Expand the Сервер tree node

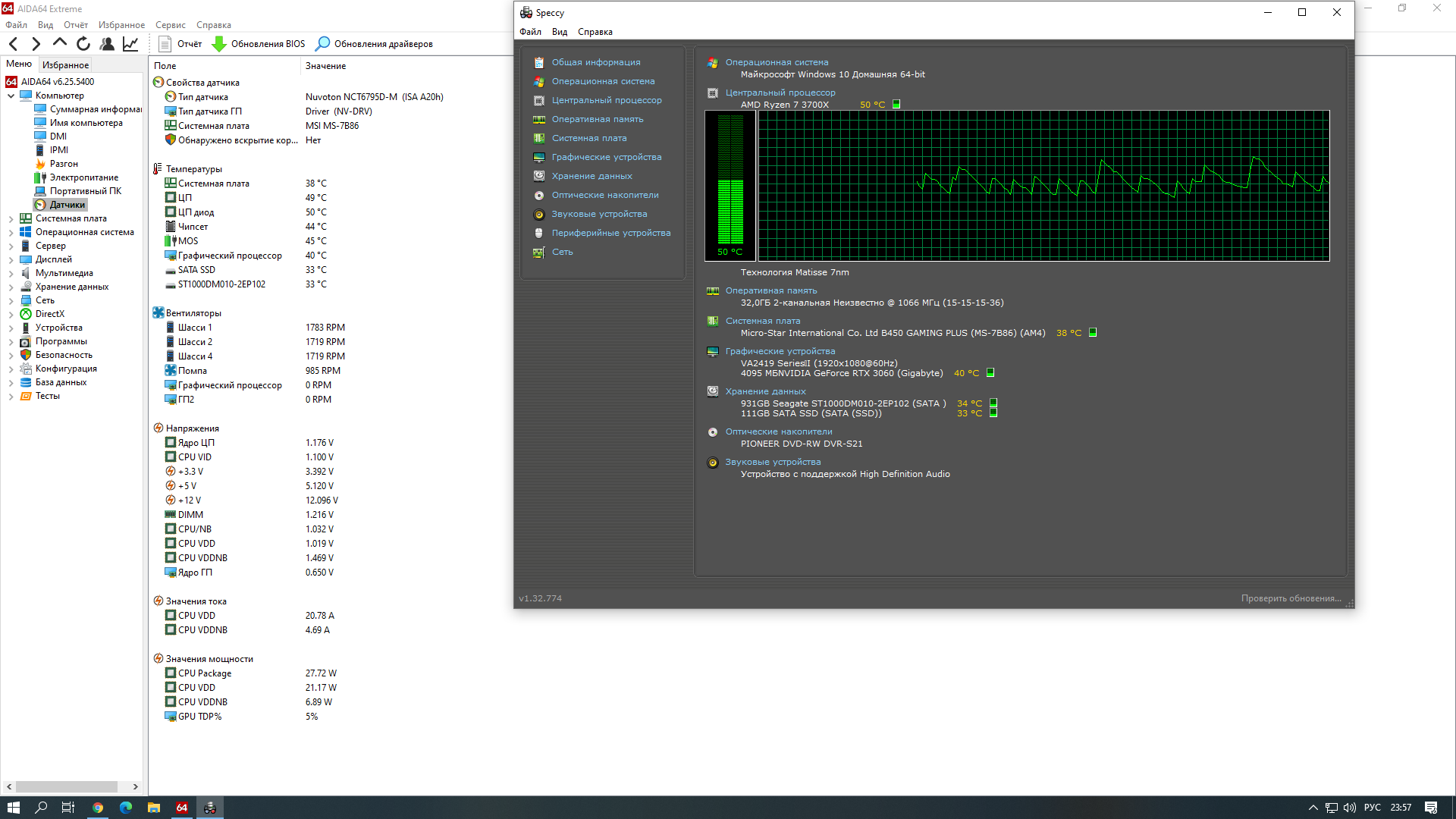coord(11,246)
